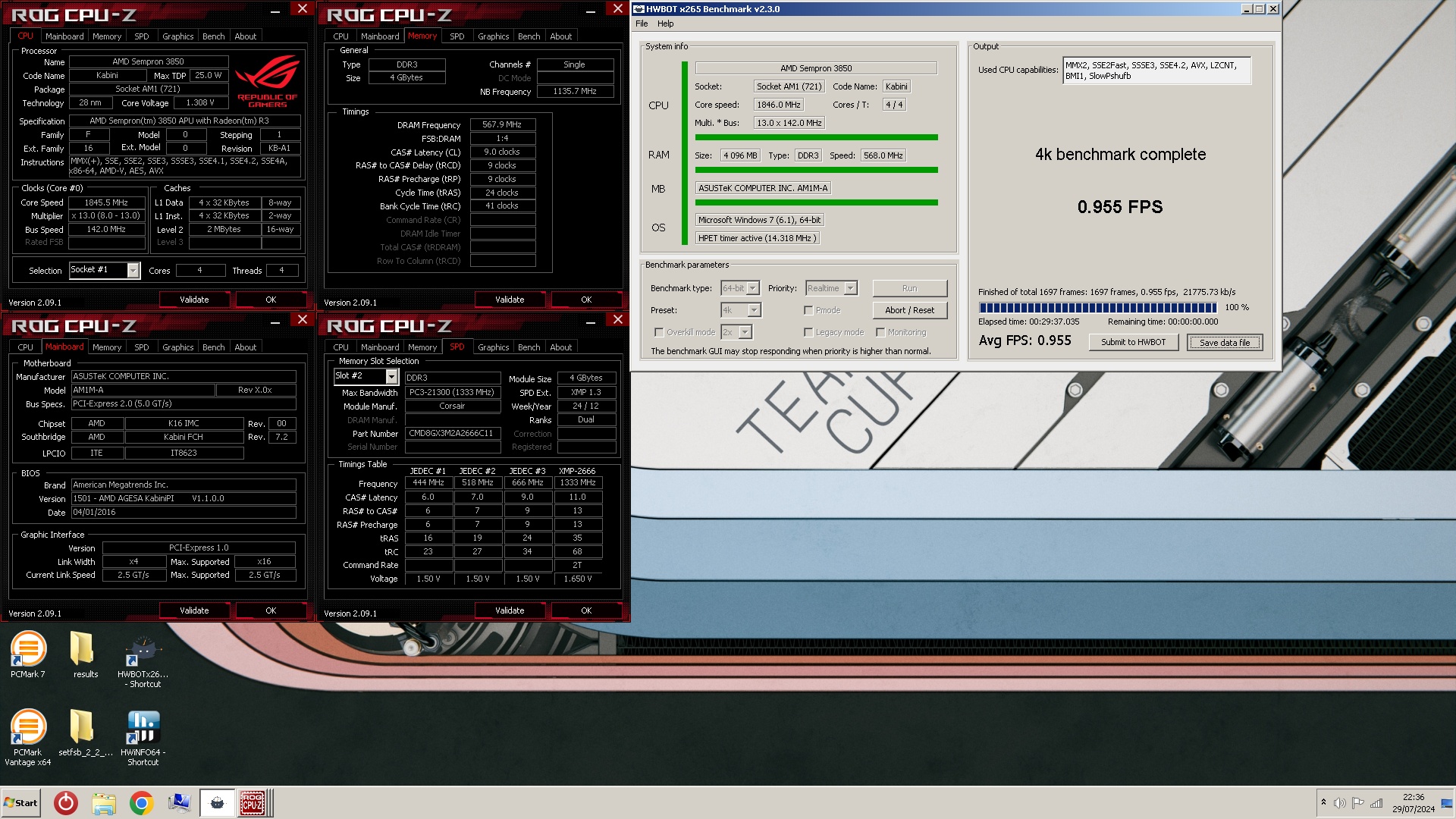Click the Windows Start button
Viewport: 1456px width, 819px height.
click(x=20, y=803)
